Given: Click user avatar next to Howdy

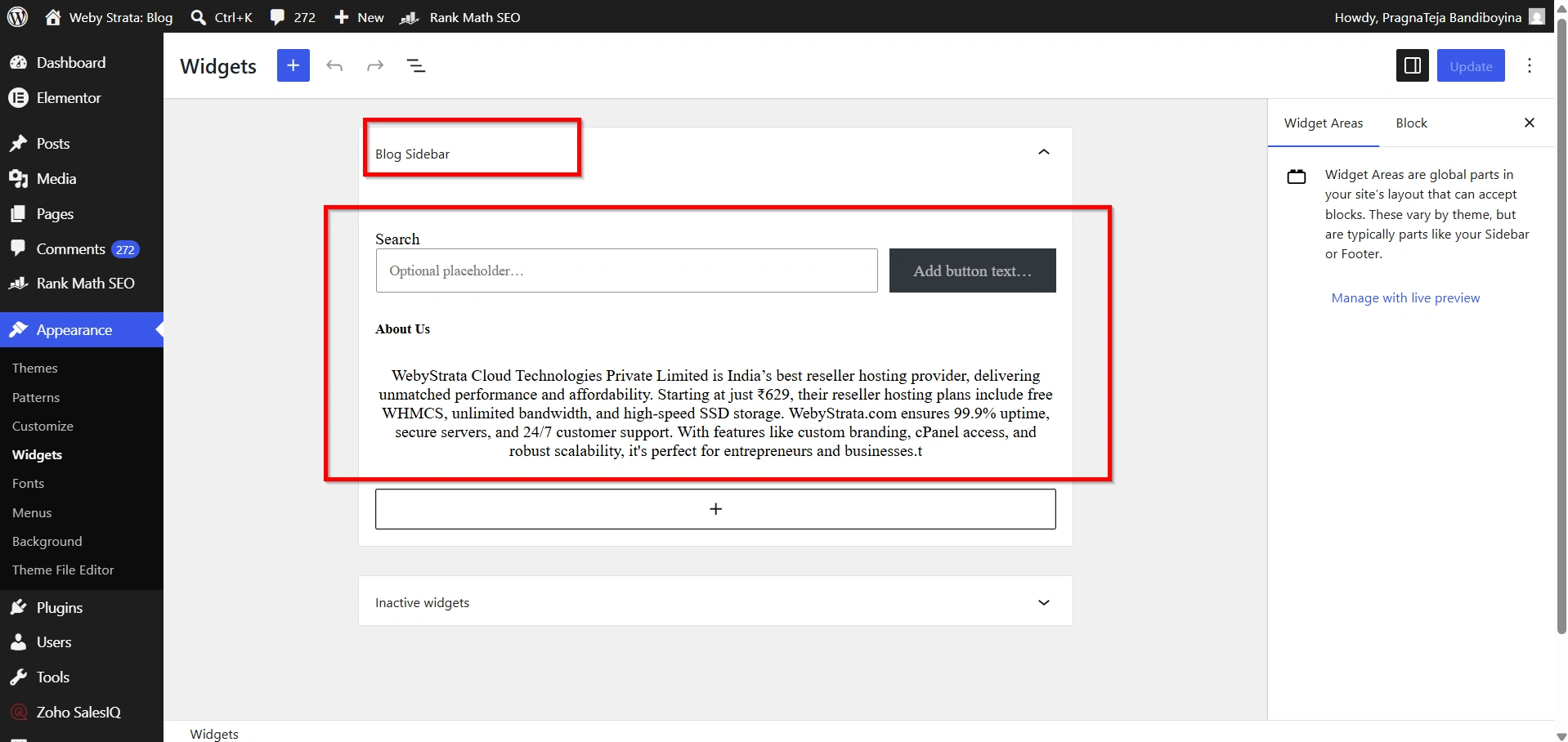Looking at the screenshot, I should point(1537,17).
